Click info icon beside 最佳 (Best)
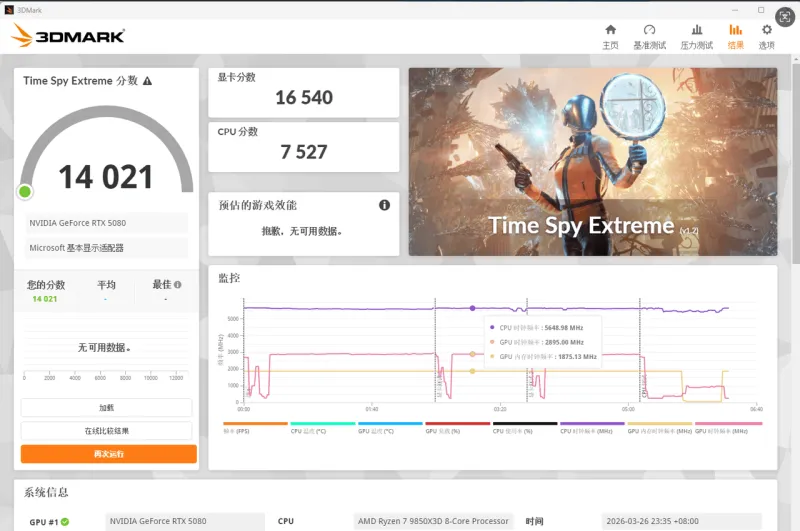Screen dimensions: 800x531 pos(178,285)
